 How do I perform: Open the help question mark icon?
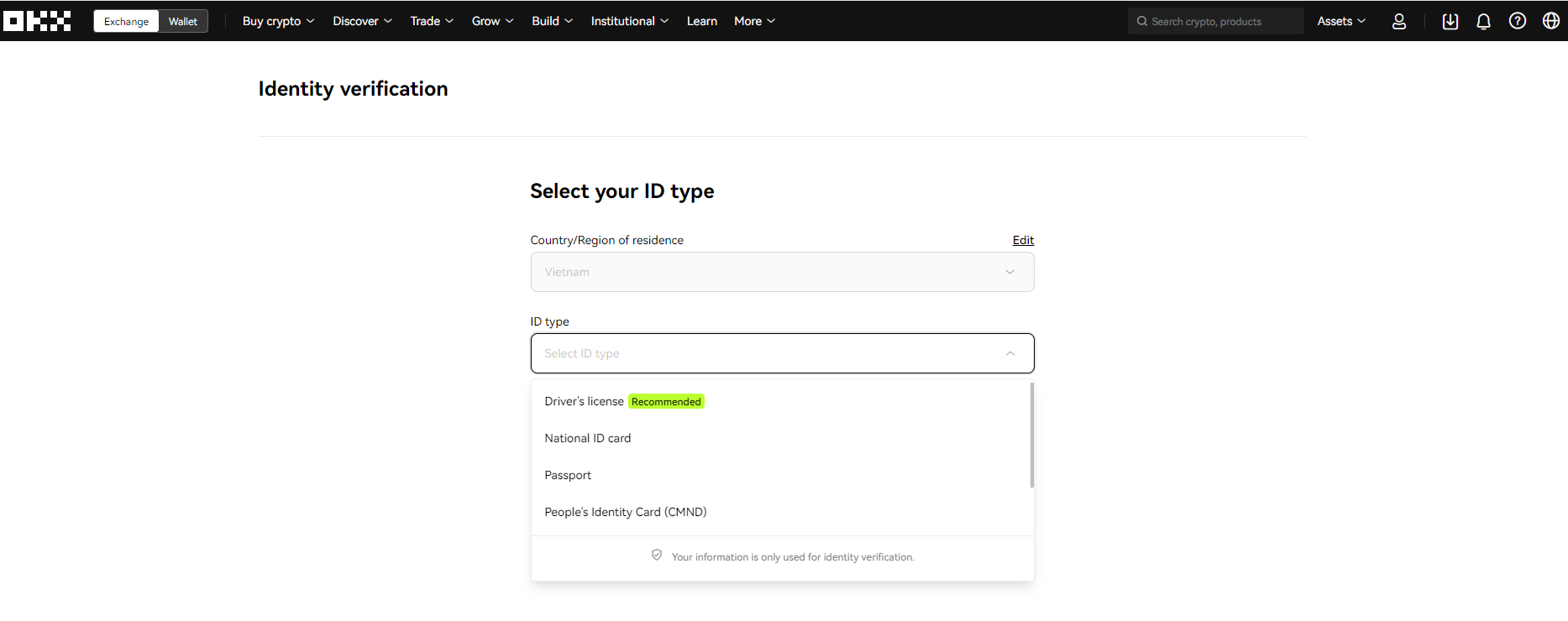[1518, 21]
